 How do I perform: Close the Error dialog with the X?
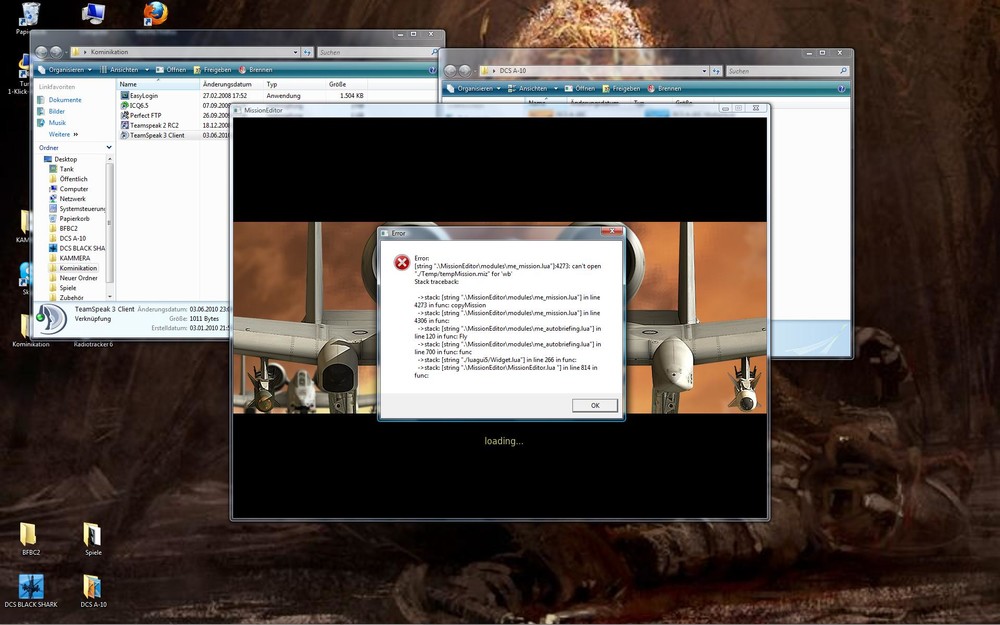coord(612,231)
